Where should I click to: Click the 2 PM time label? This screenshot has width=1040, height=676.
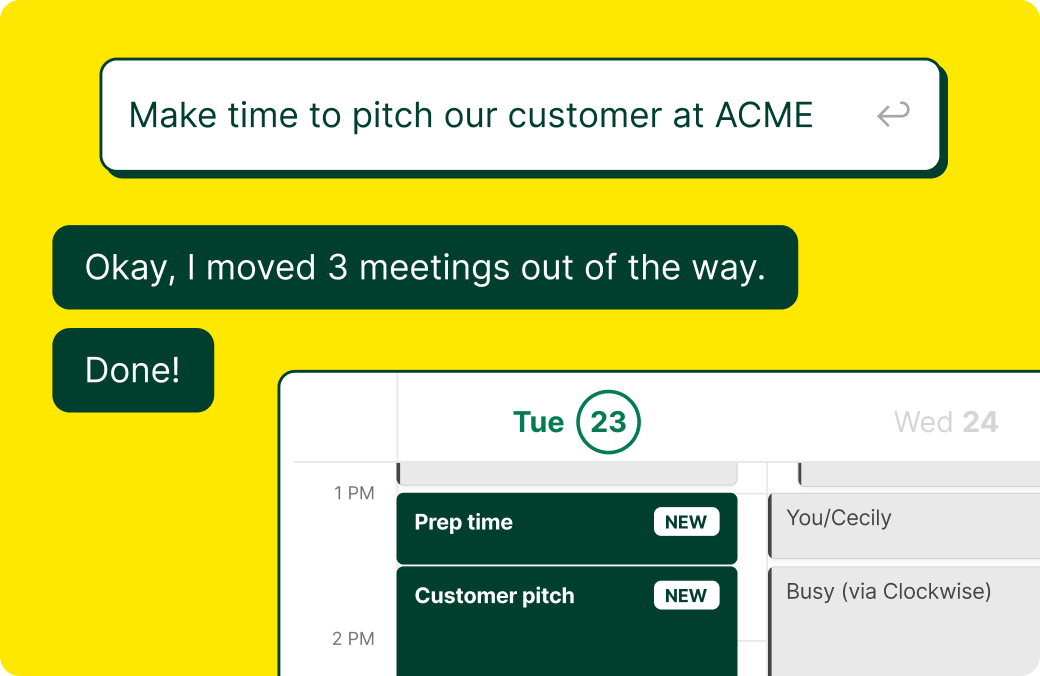pyautogui.click(x=355, y=638)
